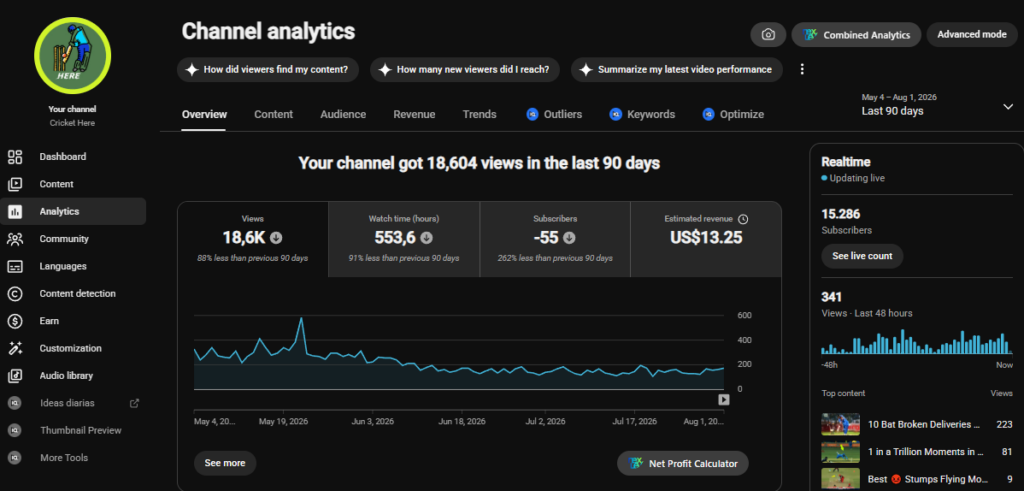Select the Estimated revenue metric card
Image resolution: width=1024 pixels, height=491 pixels.
coord(706,239)
